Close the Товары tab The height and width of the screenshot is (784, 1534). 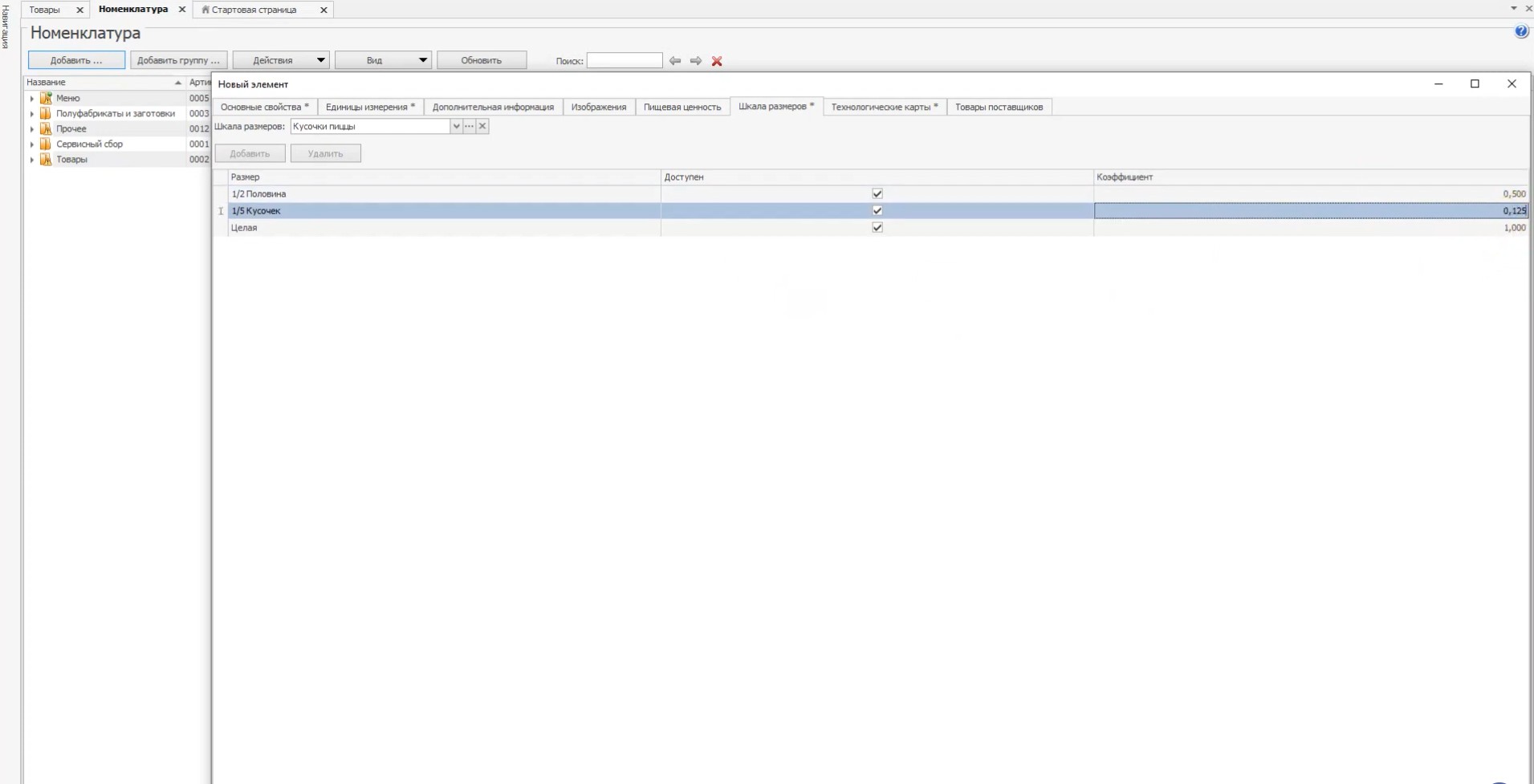click(x=79, y=10)
